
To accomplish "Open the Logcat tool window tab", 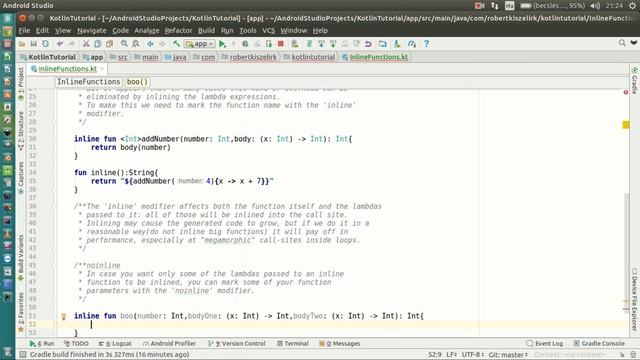I will 115,344.
